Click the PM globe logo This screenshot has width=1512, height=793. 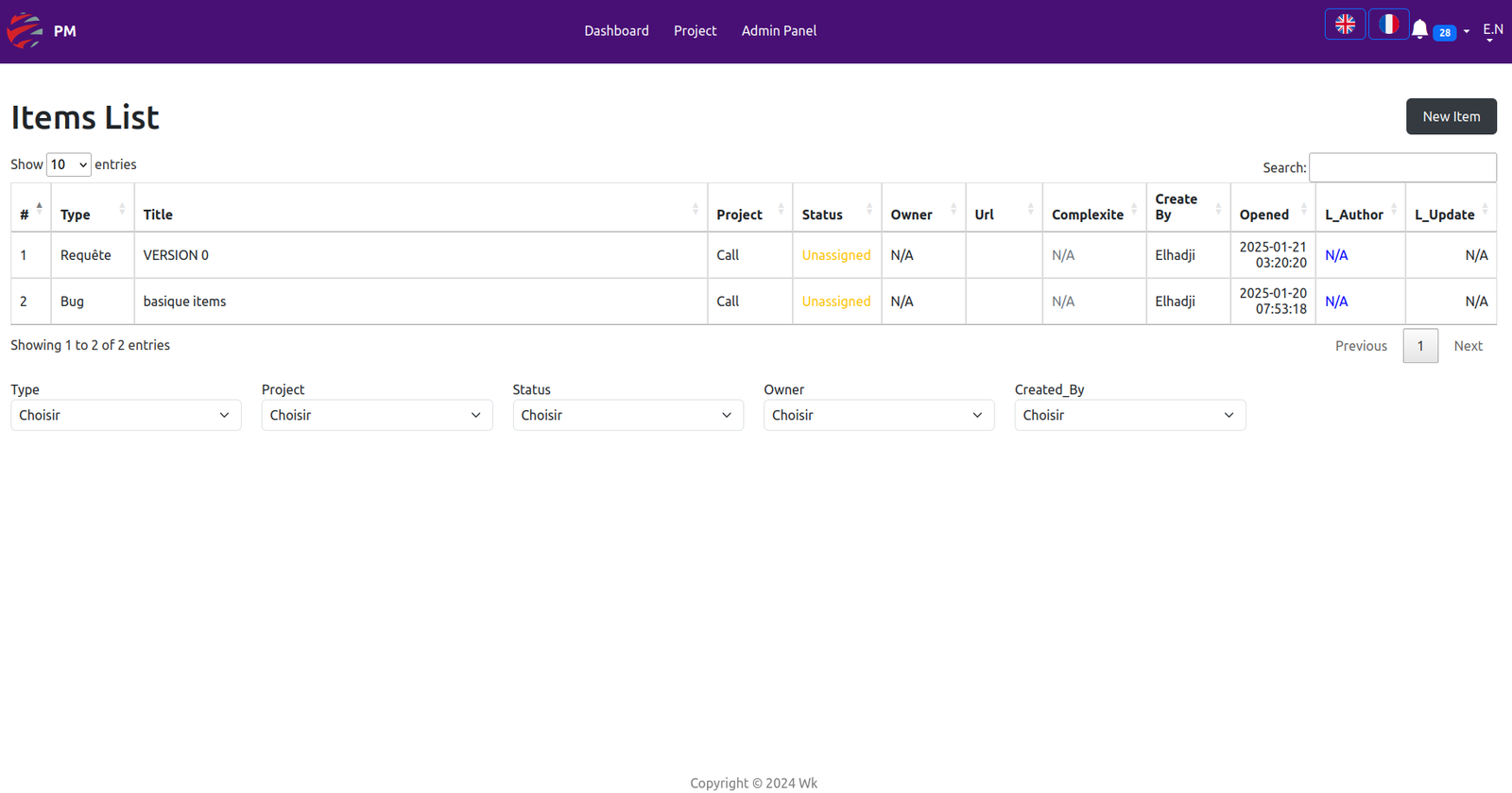26,31
